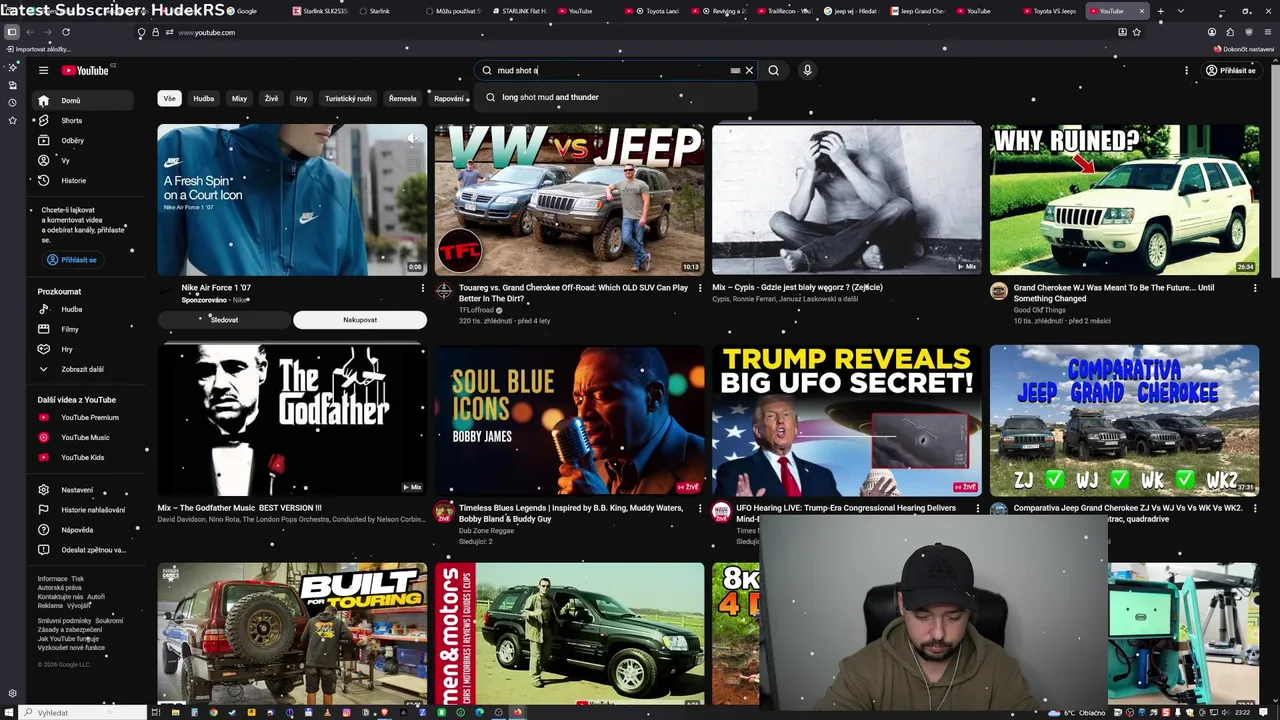Open options menu for Grand Cherokee WJ video
This screenshot has height=720, width=1280.
[x=1255, y=288]
